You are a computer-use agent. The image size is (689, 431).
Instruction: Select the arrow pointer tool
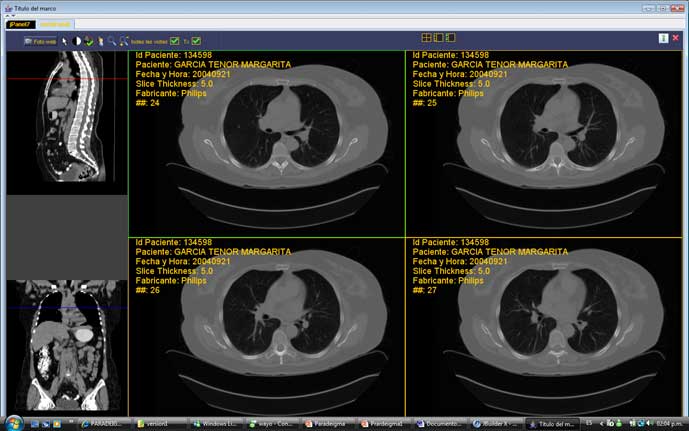[x=66, y=41]
